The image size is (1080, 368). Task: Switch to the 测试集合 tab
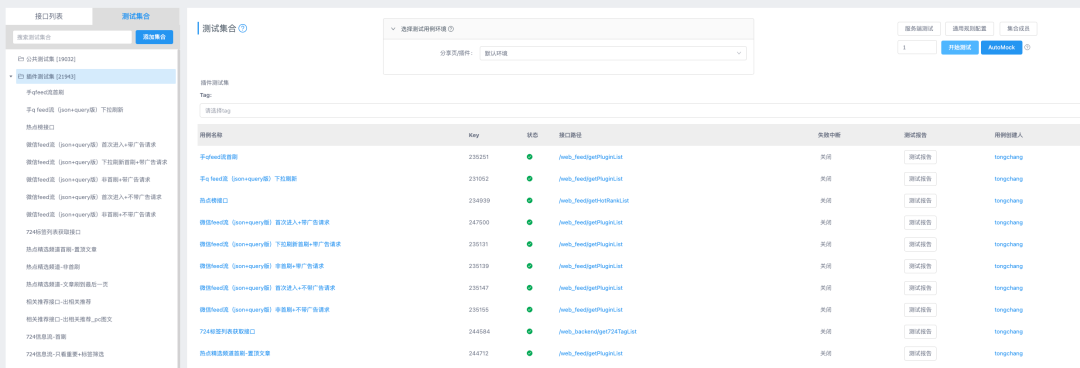pos(136,16)
